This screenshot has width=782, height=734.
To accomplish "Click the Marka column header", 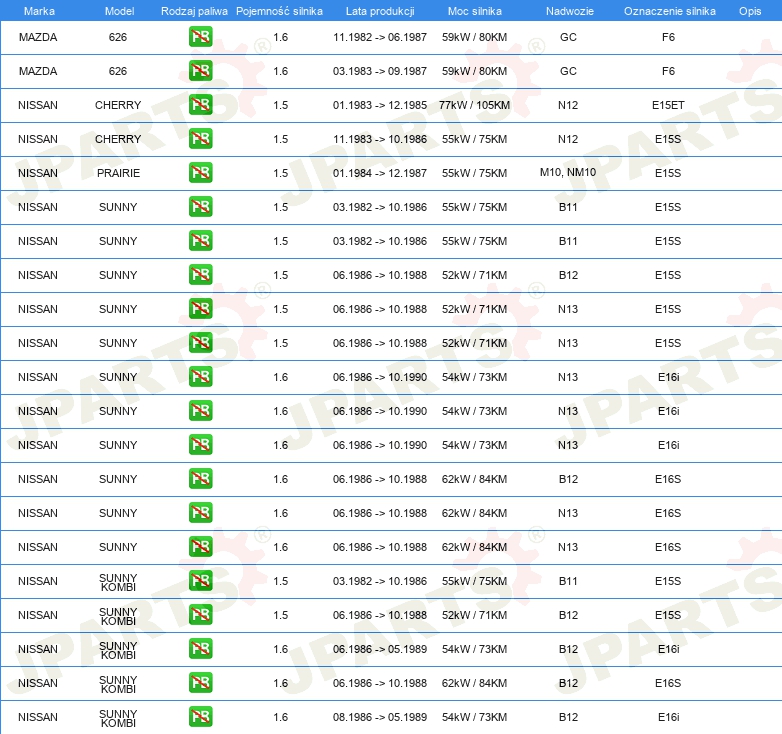I will click(39, 11).
